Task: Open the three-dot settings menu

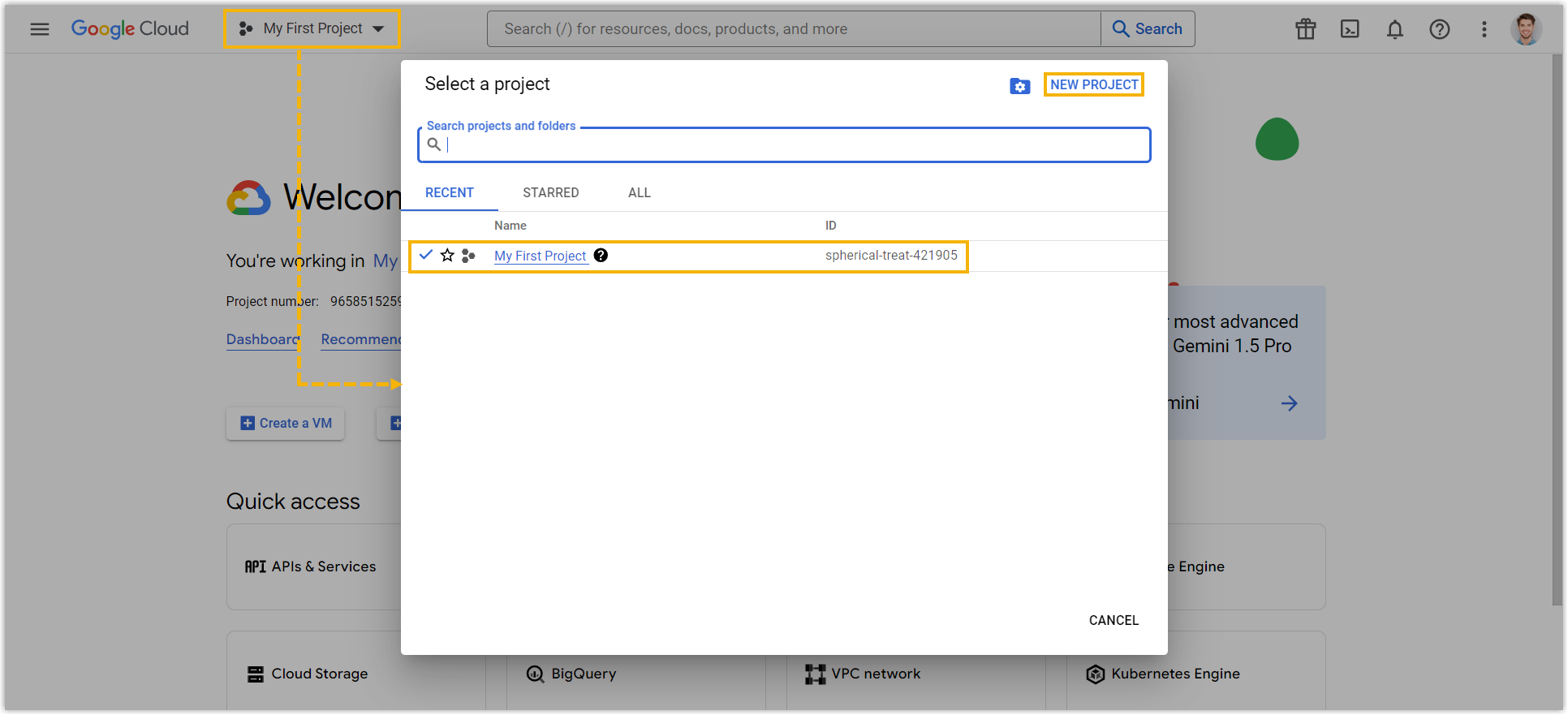Action: coord(1484,29)
